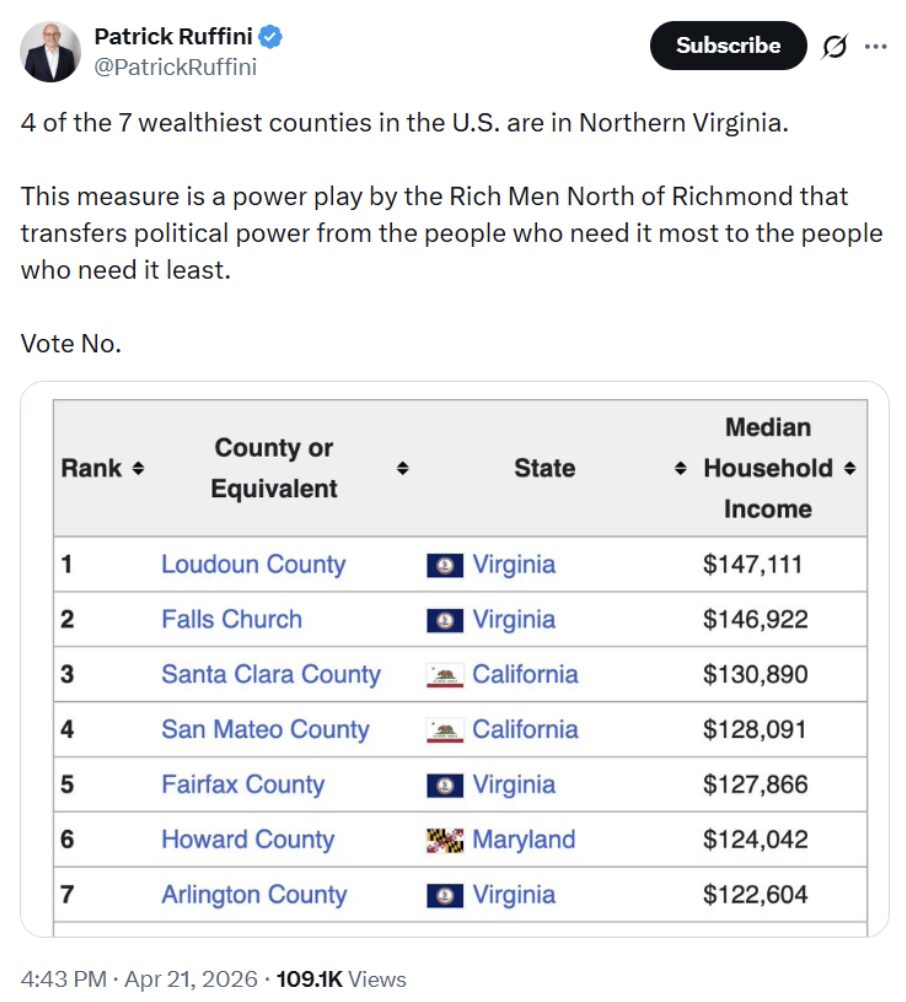Sort by Median Household Income column
Screen dimensions: 906x1002
(x=849, y=468)
